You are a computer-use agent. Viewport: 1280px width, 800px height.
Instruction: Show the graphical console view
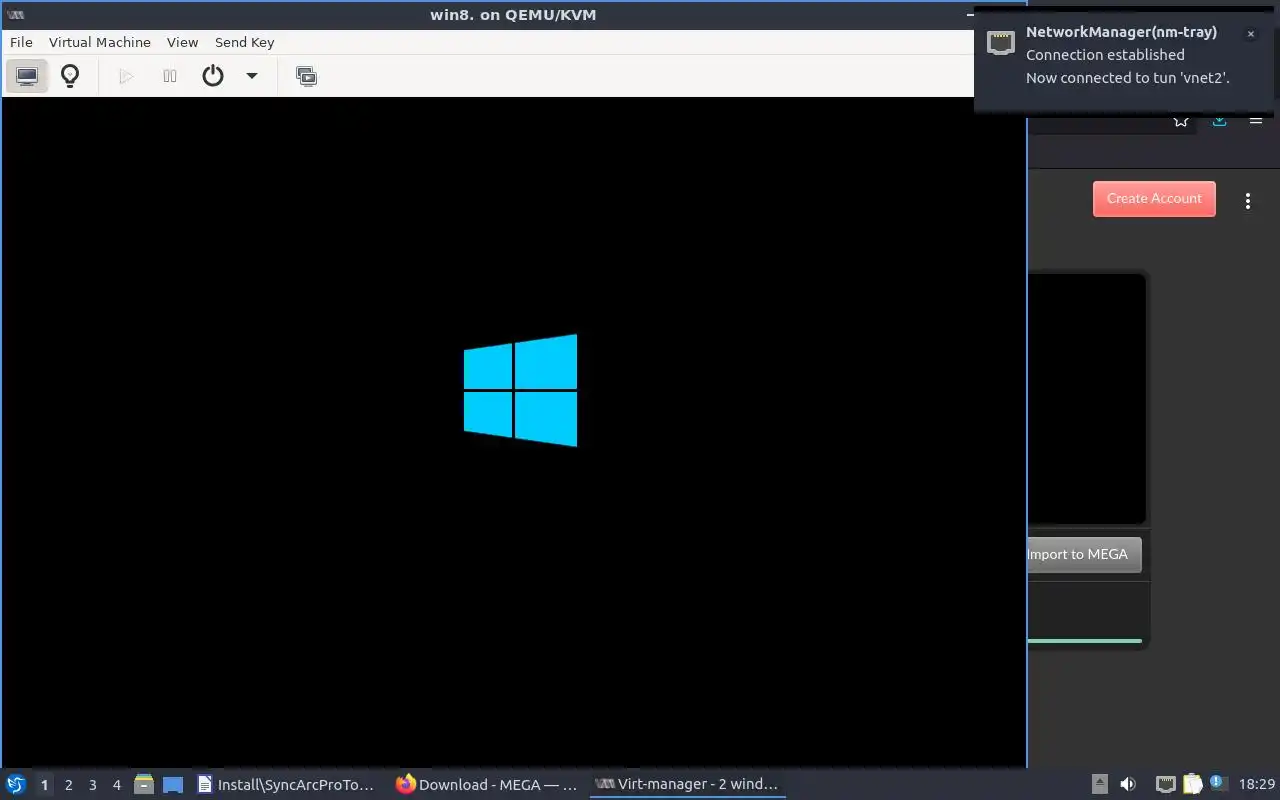[x=27, y=76]
